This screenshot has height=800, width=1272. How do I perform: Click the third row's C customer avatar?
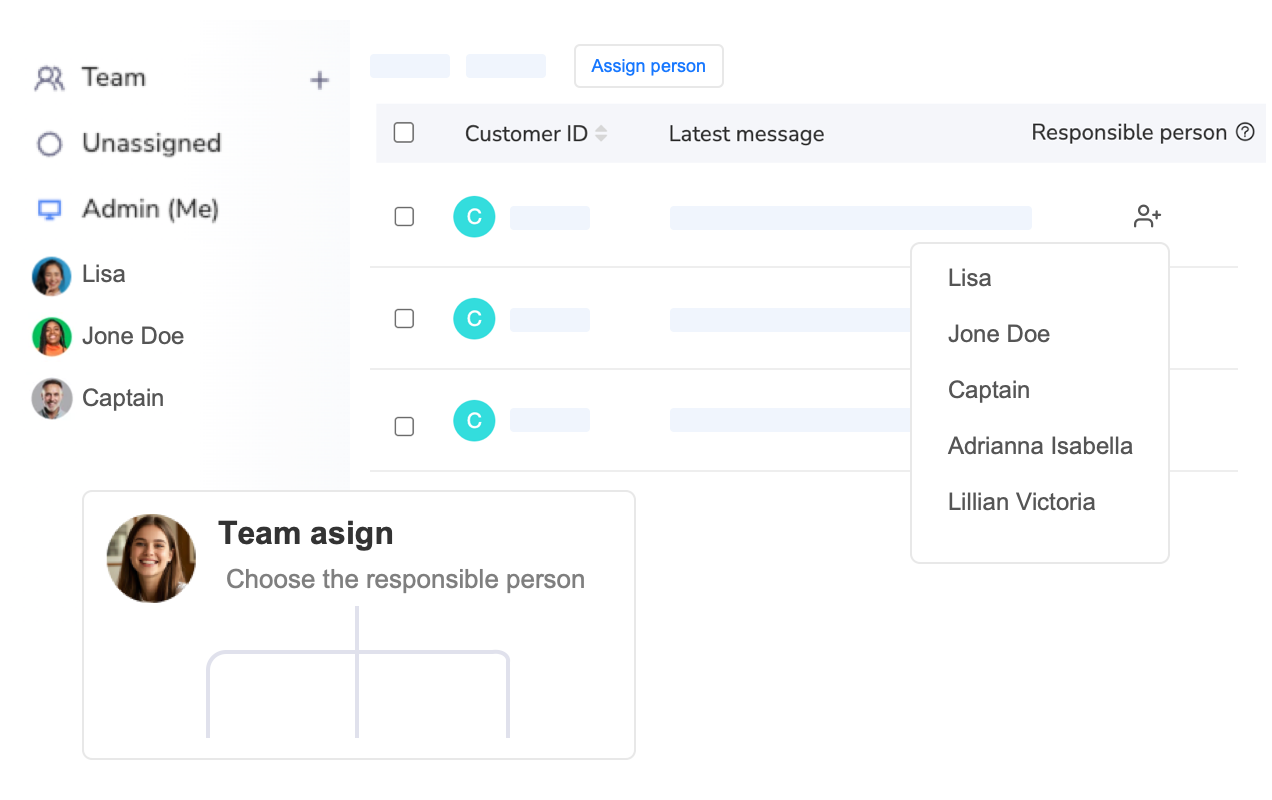pos(474,420)
